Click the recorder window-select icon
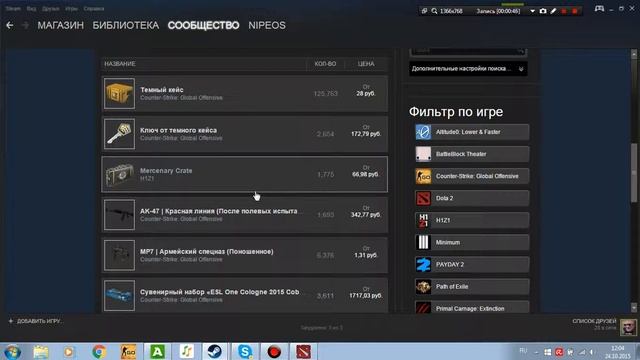Viewport: 640px width, 360px height. pos(424,11)
